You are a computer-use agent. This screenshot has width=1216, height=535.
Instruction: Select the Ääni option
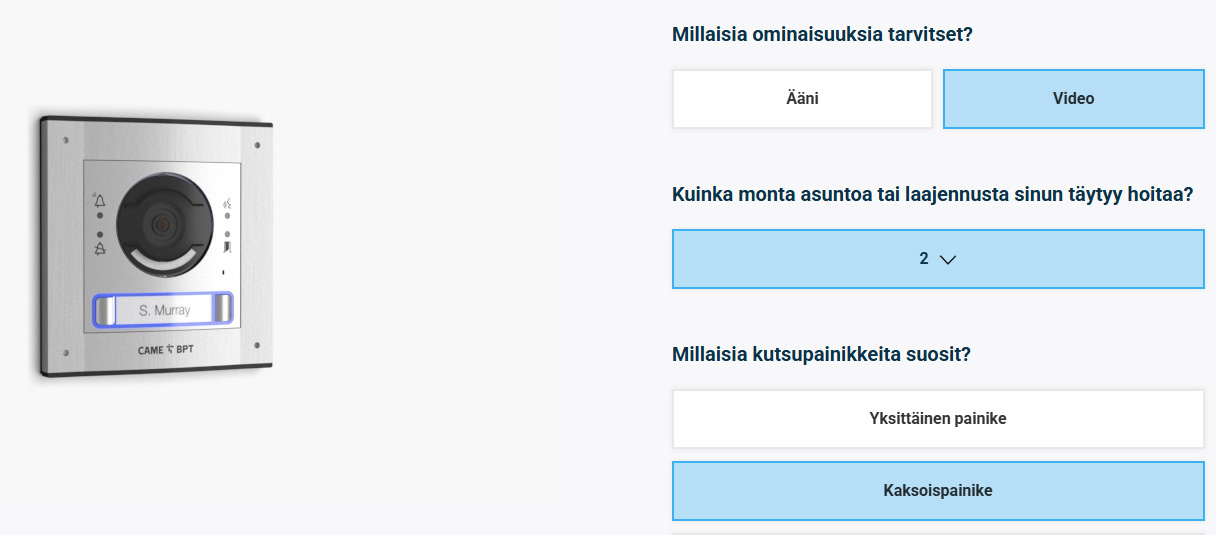point(802,99)
